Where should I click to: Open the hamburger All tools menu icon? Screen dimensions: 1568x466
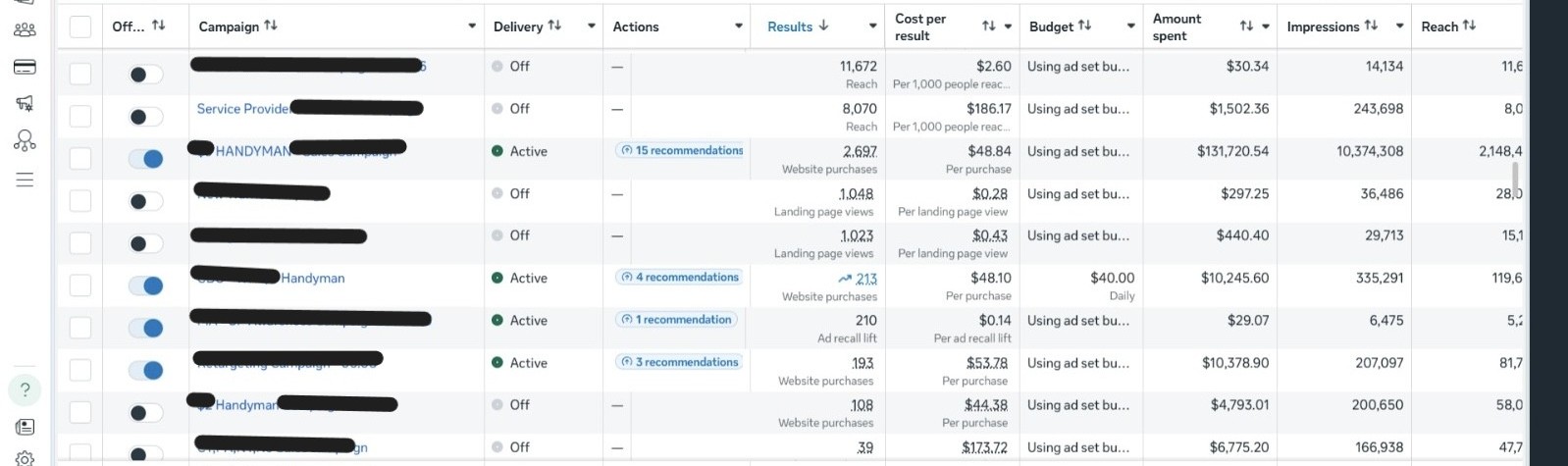[x=25, y=180]
